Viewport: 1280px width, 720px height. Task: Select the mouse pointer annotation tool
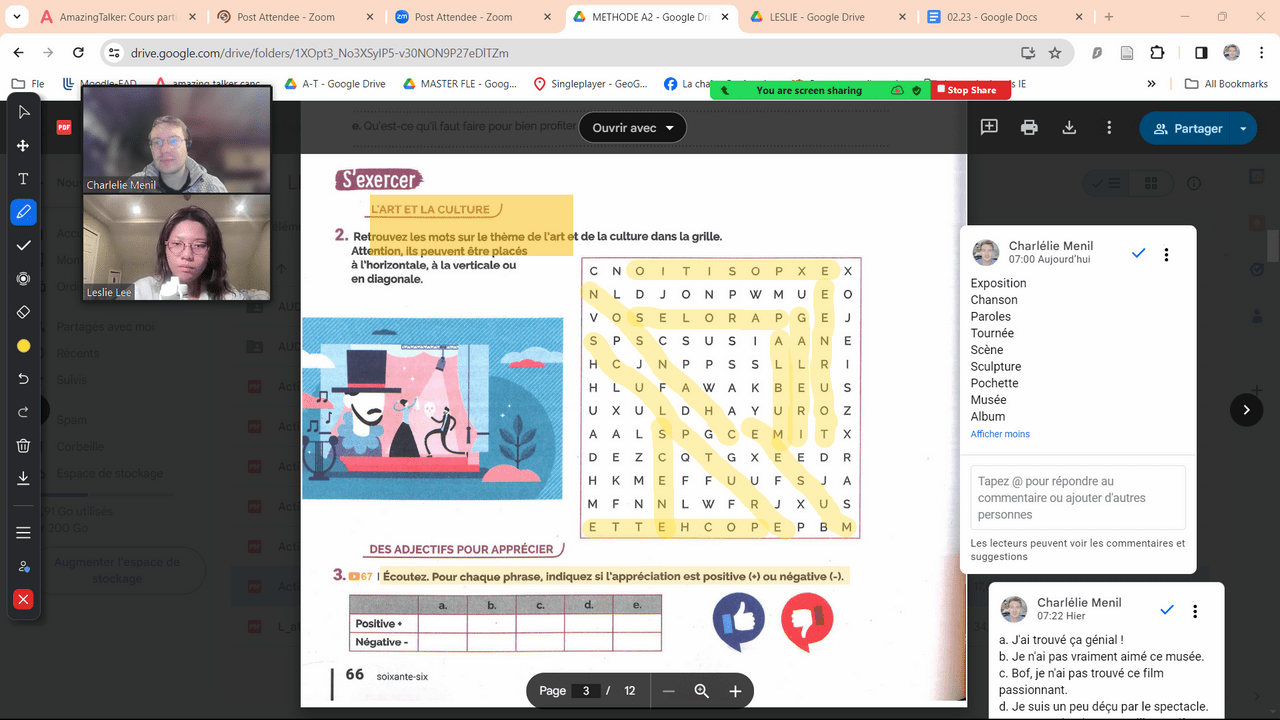(x=24, y=112)
